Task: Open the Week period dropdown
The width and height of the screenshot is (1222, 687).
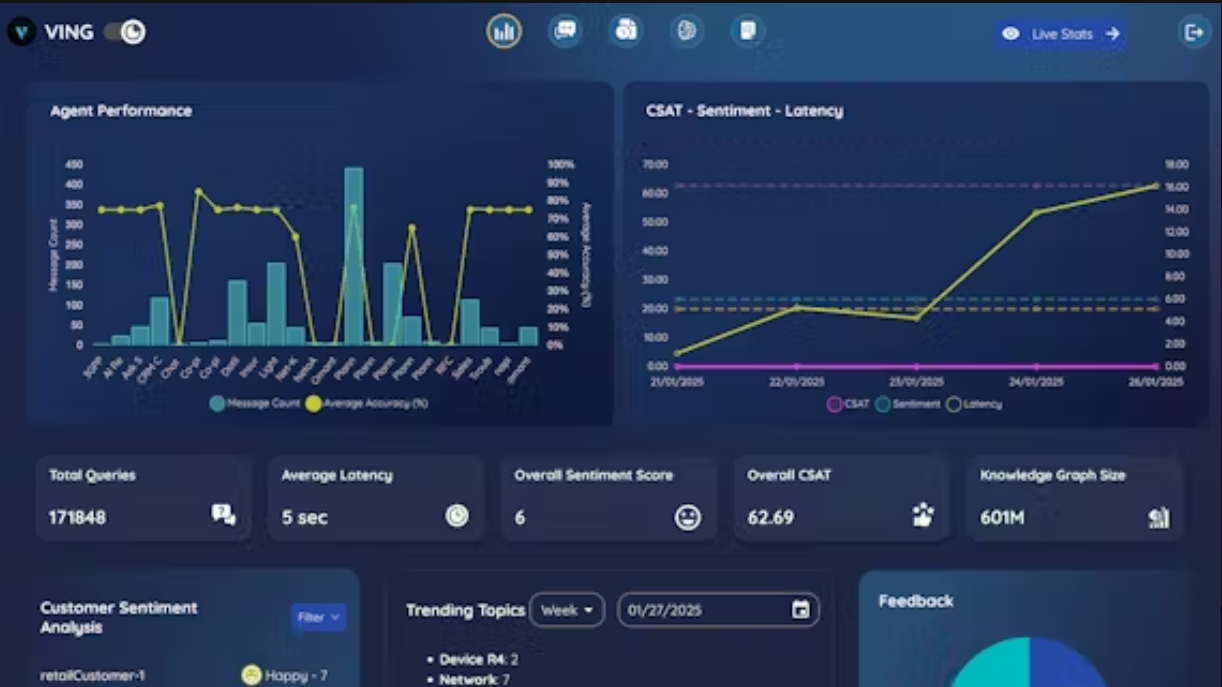Action: [x=567, y=610]
